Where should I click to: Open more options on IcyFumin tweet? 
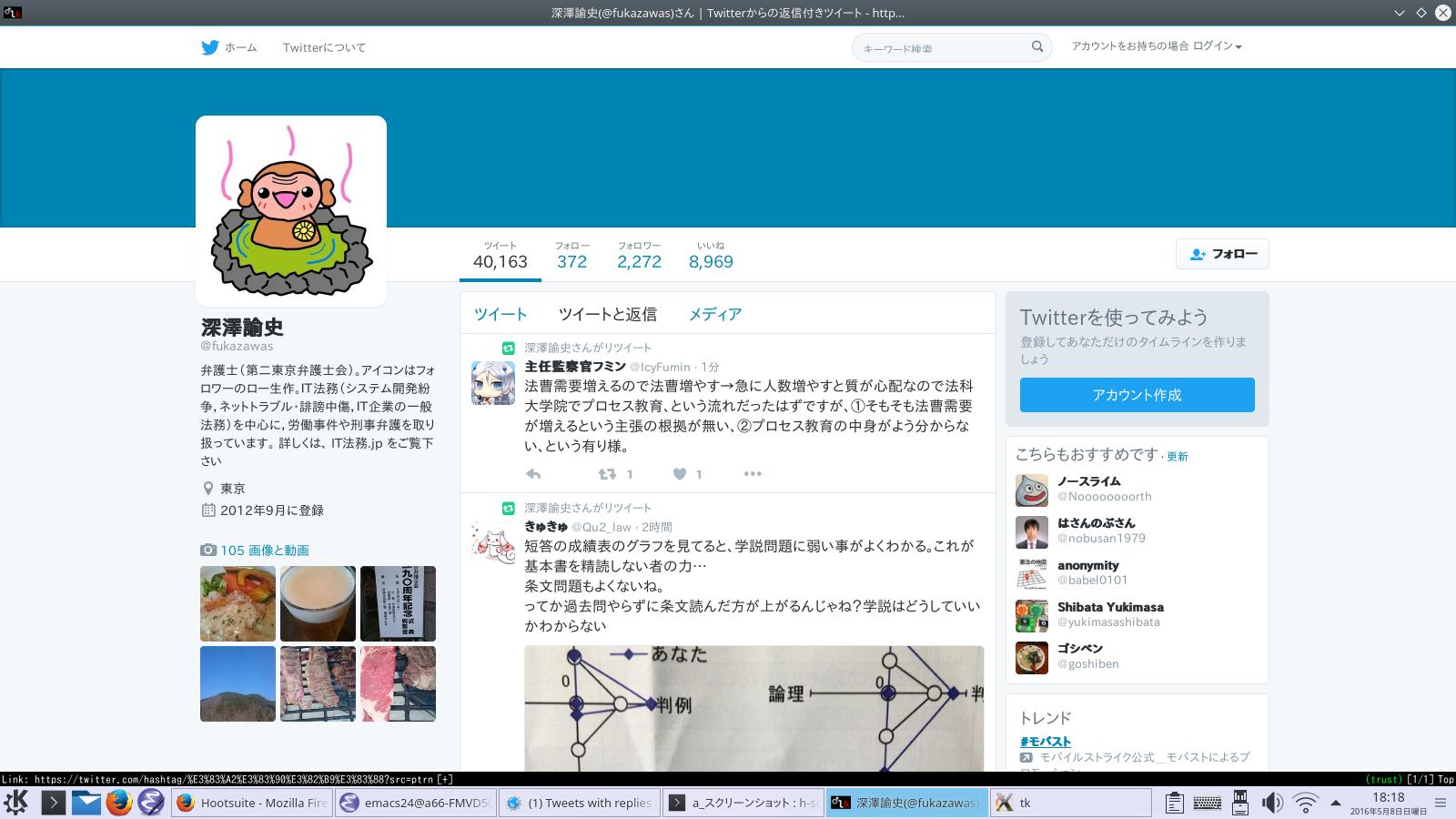coord(753,473)
